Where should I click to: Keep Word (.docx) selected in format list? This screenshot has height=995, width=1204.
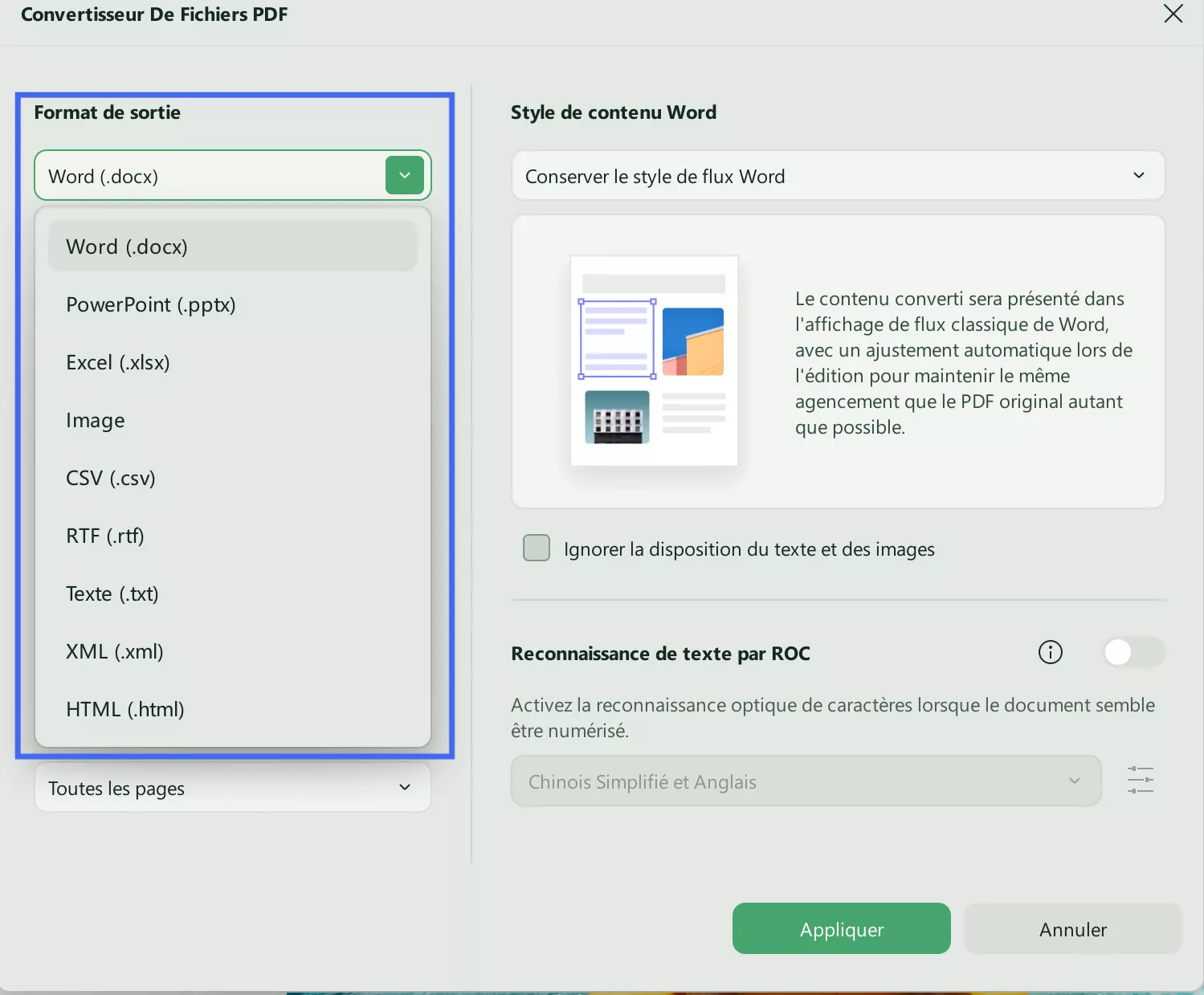tap(126, 246)
